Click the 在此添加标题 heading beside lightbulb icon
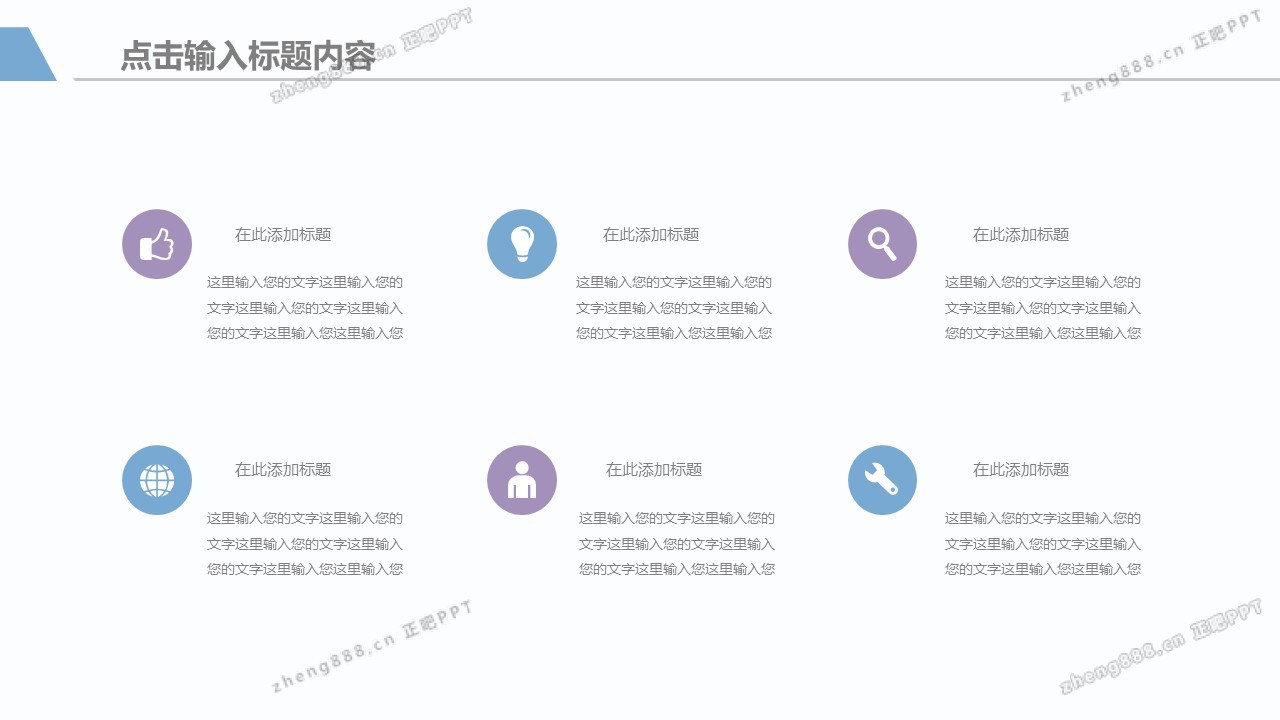This screenshot has width=1280, height=720. (x=651, y=235)
